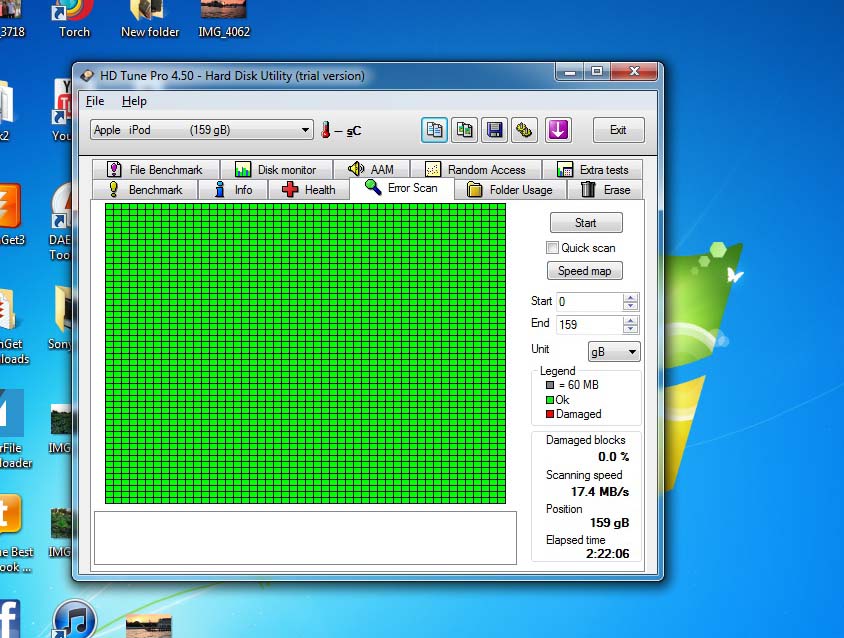Click the floppy disk save icon
The image size is (844, 638).
tap(494, 130)
